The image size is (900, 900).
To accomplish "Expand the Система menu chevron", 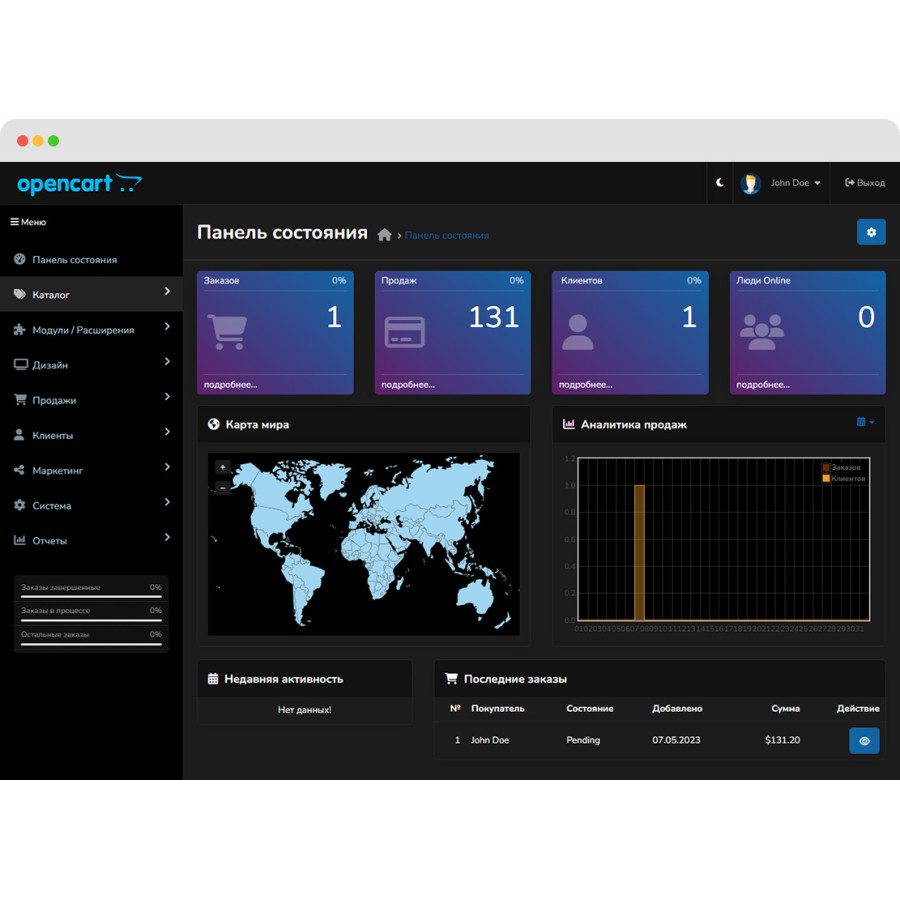I will (167, 502).
